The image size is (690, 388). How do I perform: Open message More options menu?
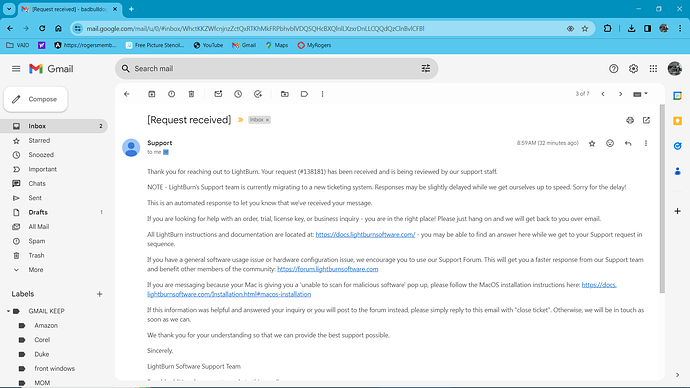point(646,143)
